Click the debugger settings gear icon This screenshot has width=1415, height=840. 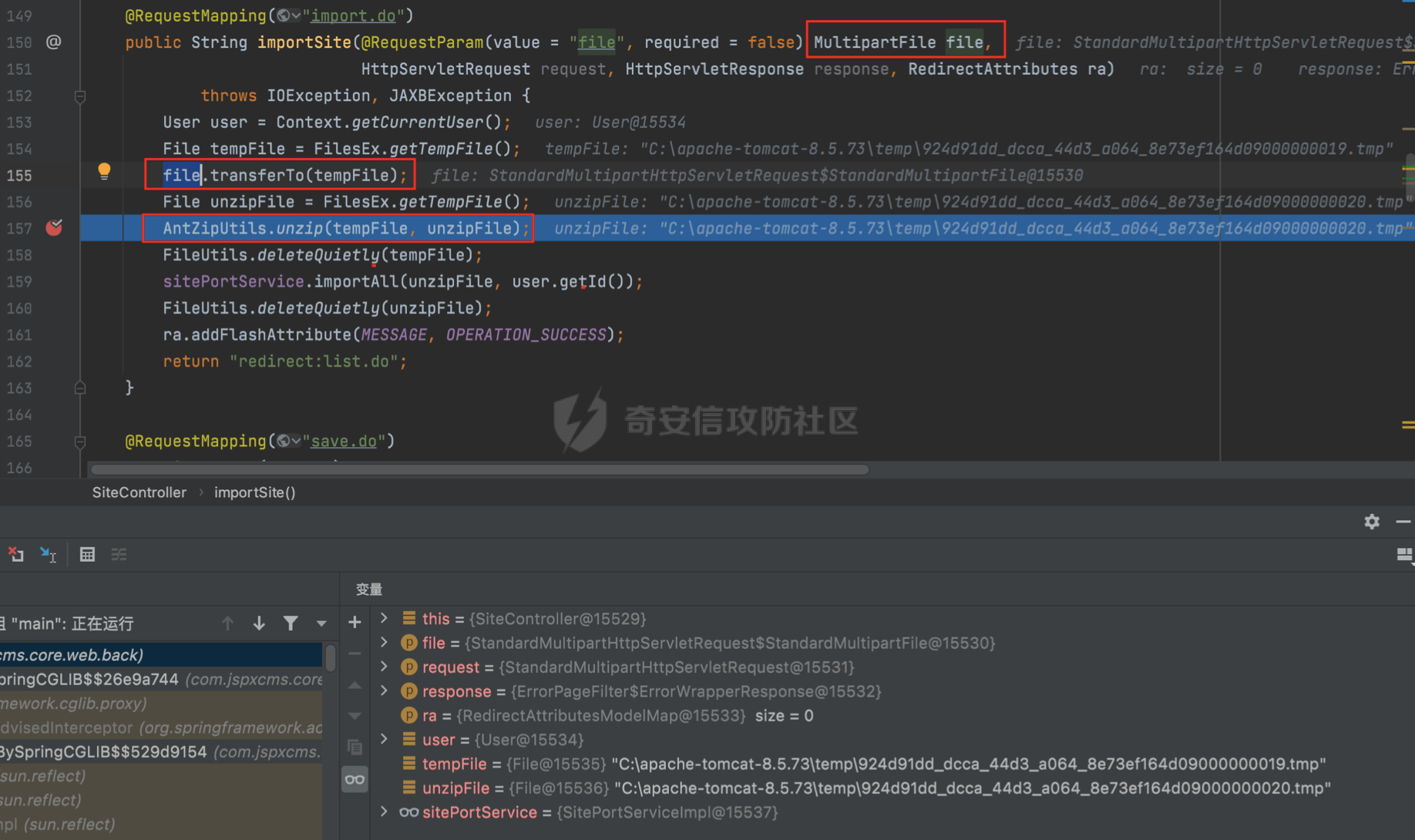[x=1372, y=522]
